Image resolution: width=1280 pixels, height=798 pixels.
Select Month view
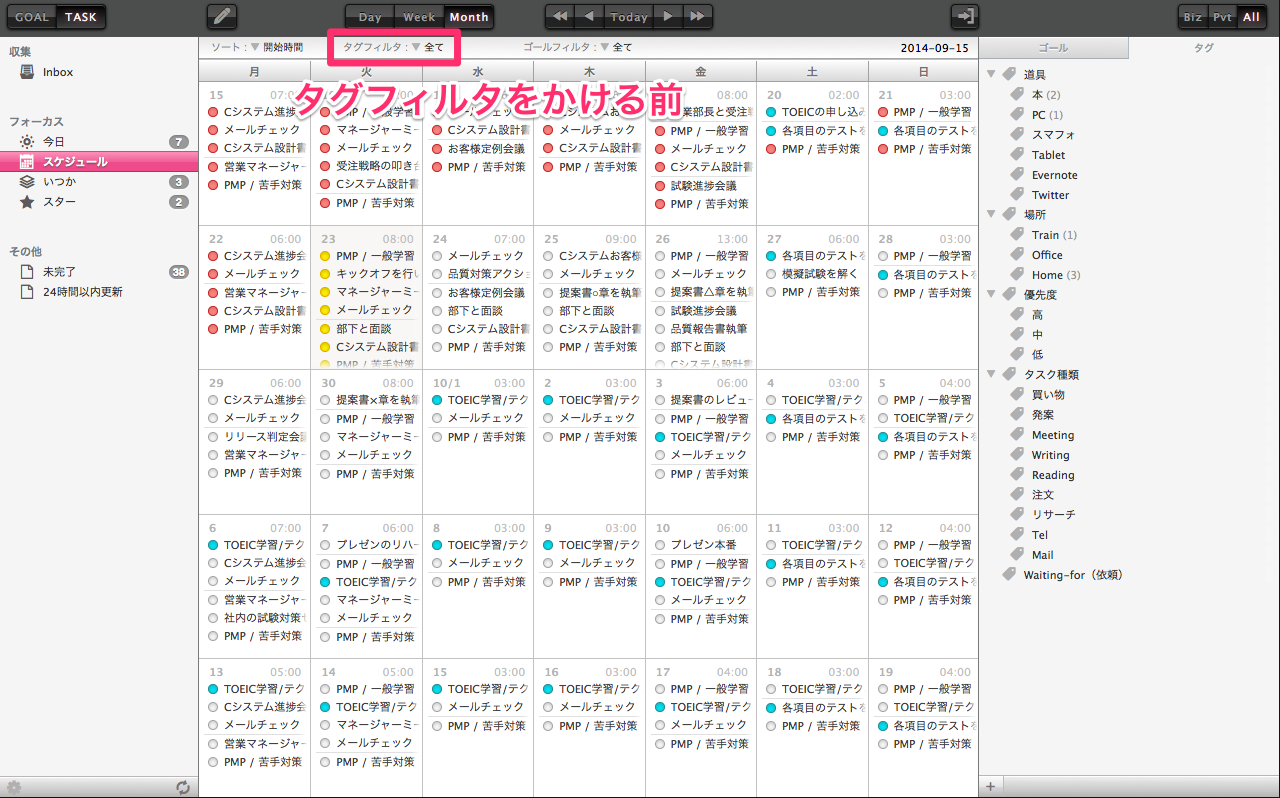(469, 17)
